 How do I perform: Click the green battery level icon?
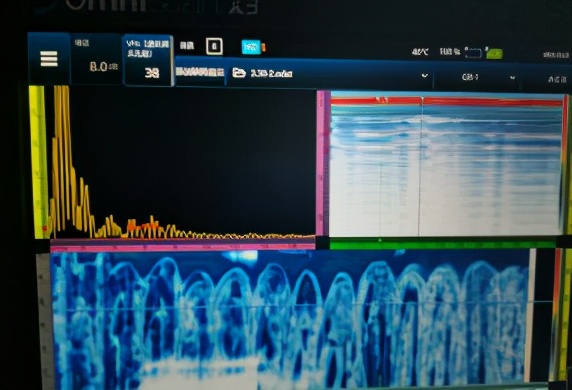(x=494, y=53)
